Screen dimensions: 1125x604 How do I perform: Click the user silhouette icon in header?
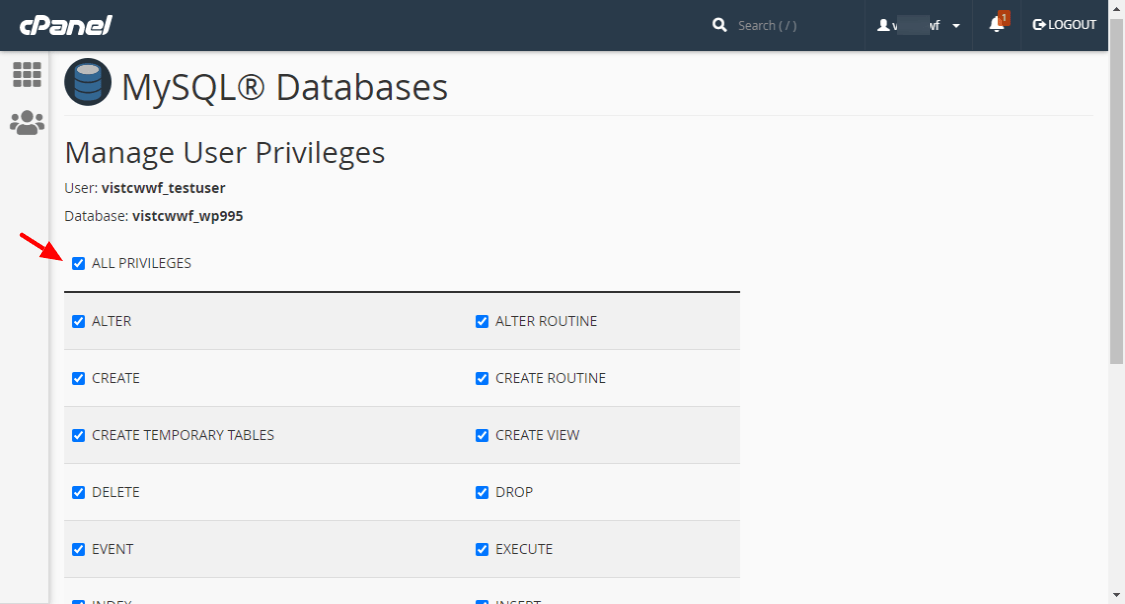point(883,25)
